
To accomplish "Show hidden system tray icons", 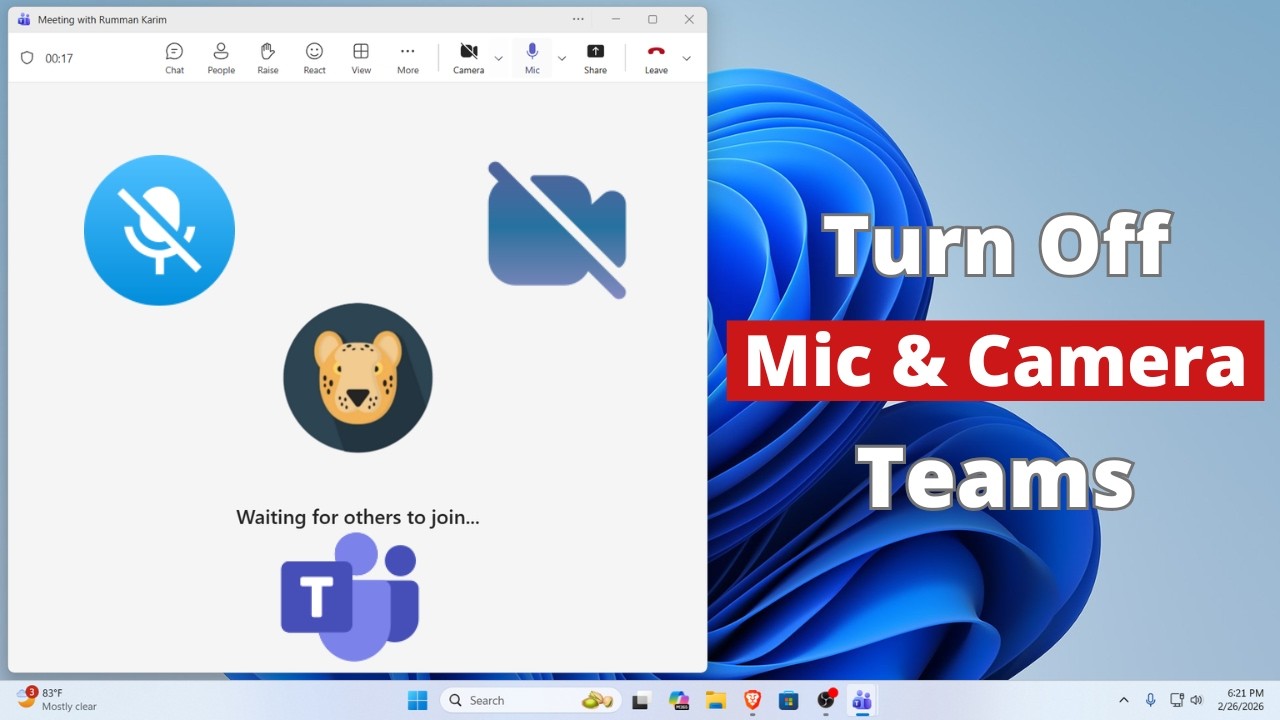I will point(1123,700).
